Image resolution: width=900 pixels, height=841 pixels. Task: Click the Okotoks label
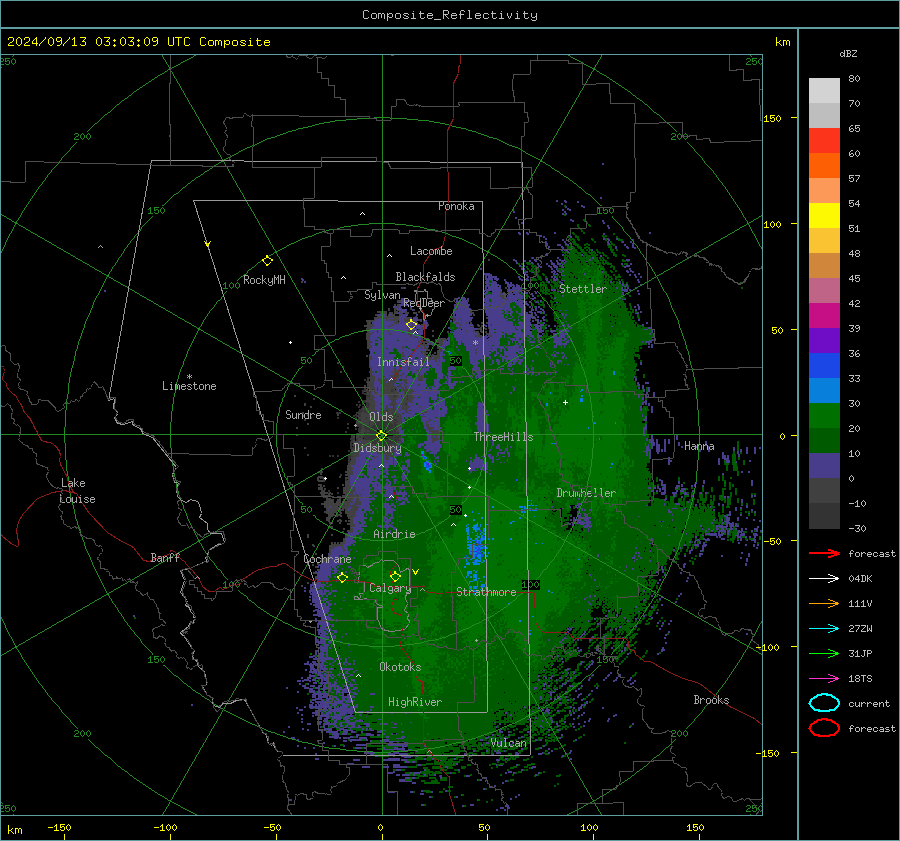tap(400, 667)
